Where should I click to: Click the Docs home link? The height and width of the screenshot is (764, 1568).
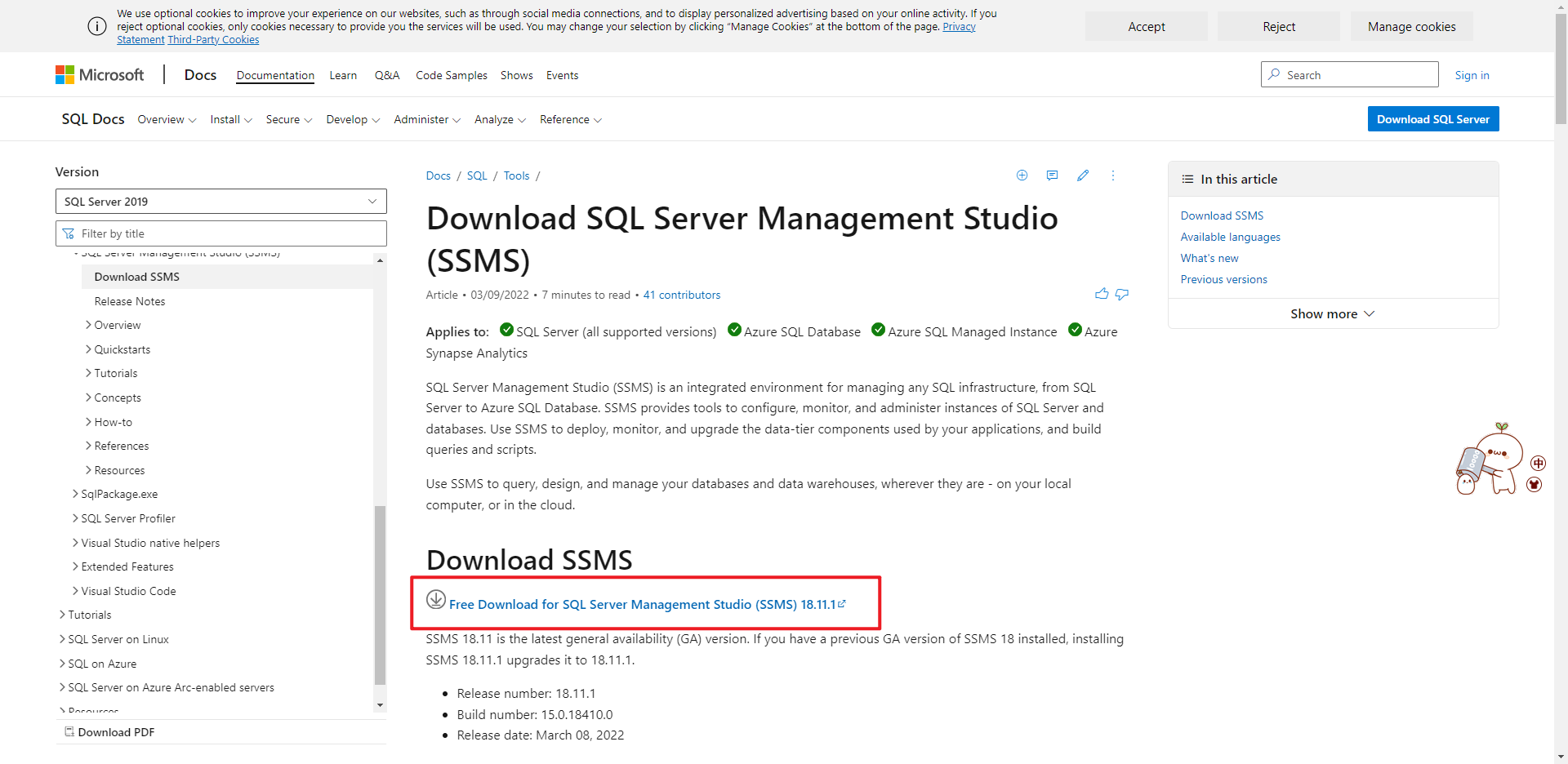coord(200,75)
